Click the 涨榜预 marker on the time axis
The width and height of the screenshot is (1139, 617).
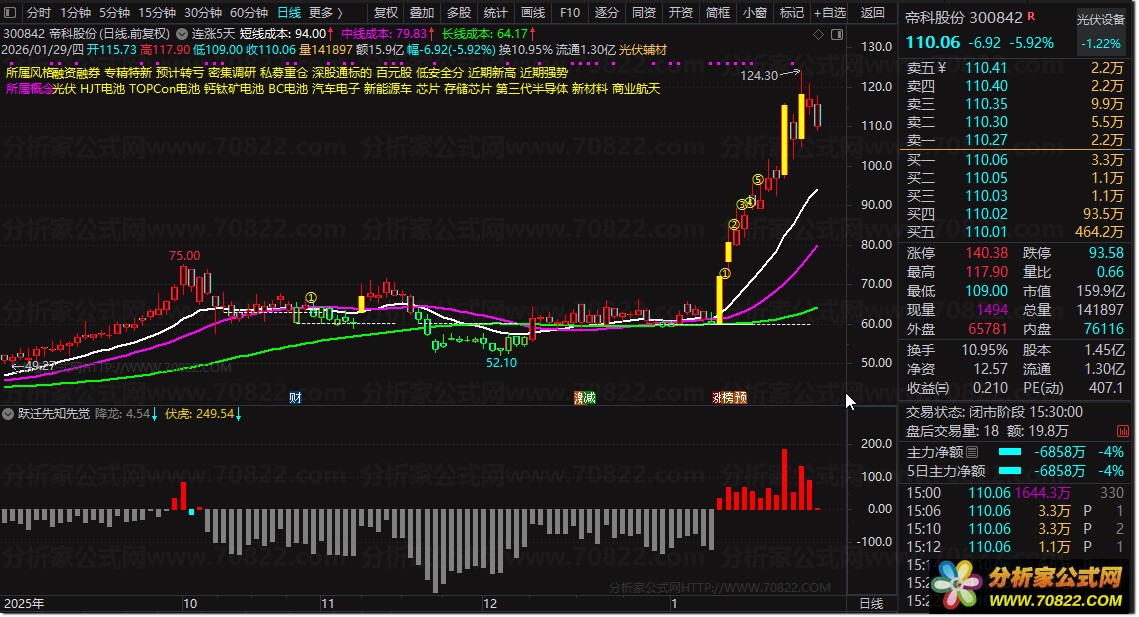729,398
